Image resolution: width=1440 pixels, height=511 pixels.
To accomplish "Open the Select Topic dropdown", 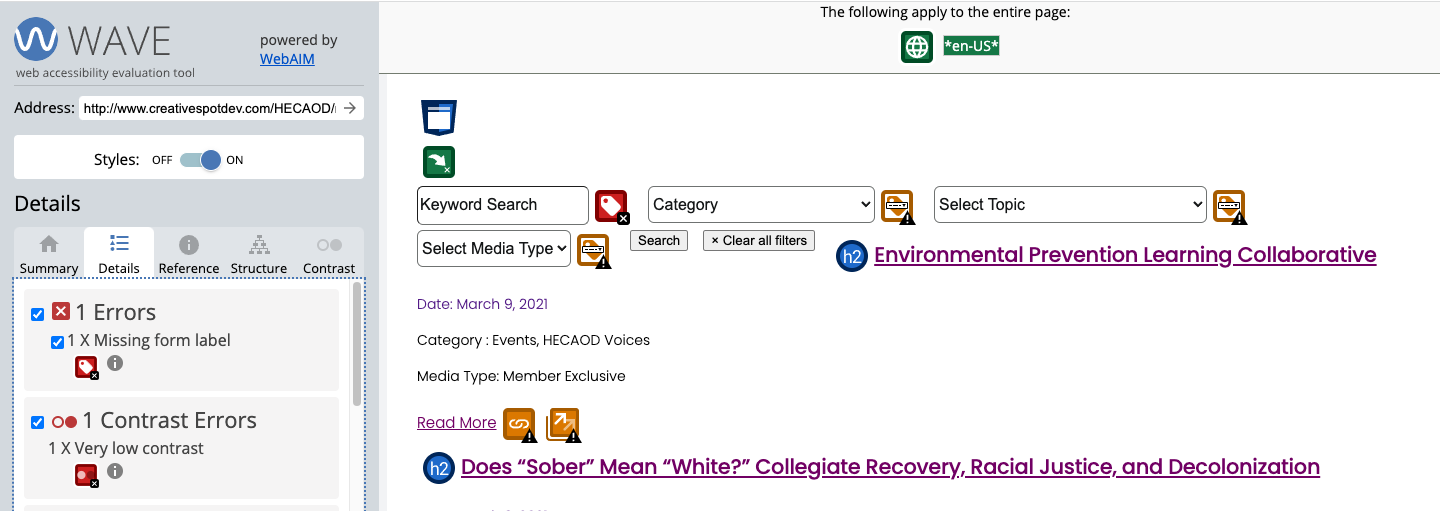I will coord(1071,205).
